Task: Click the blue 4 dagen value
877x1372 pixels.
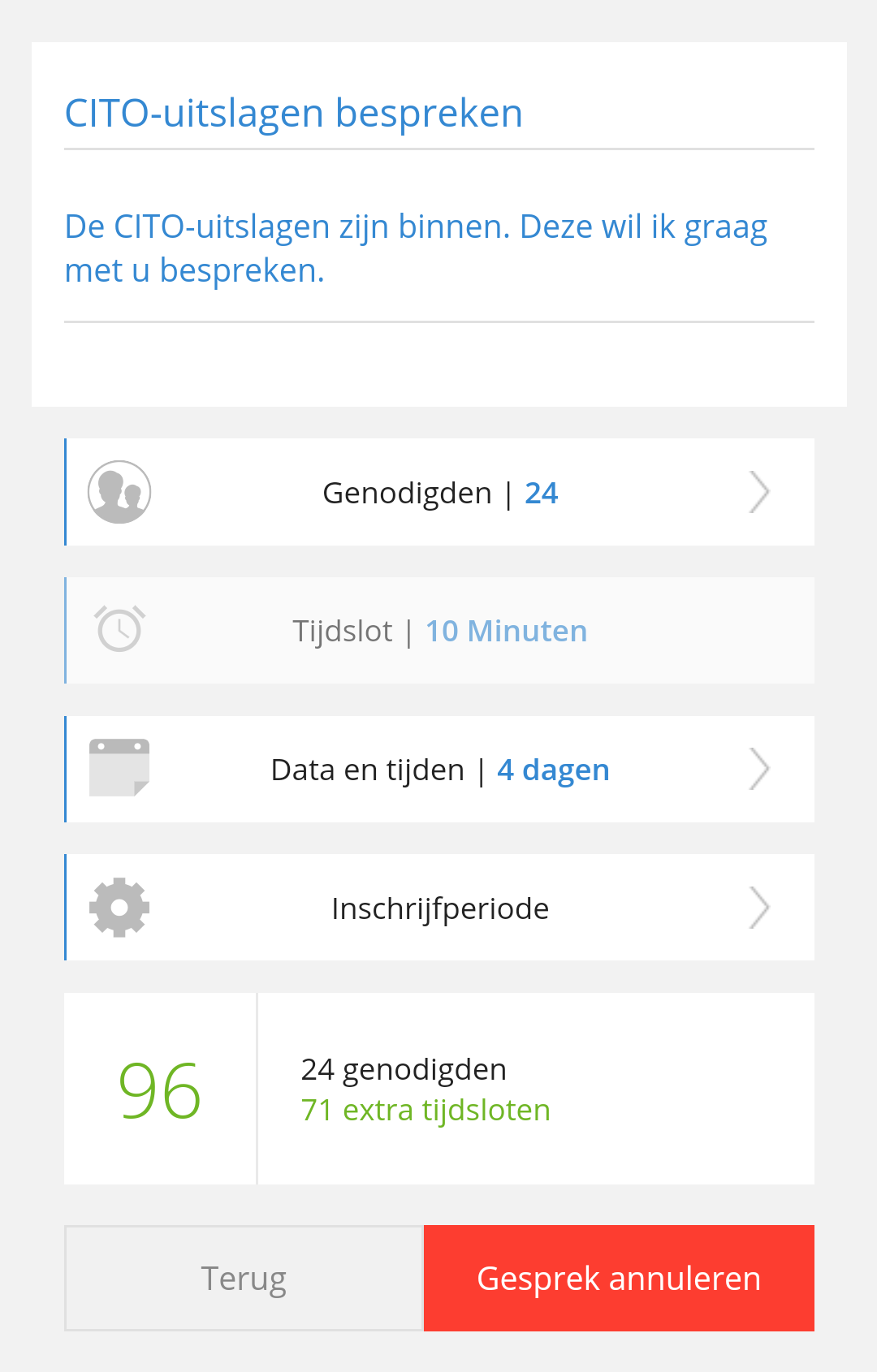Action: coord(553,770)
